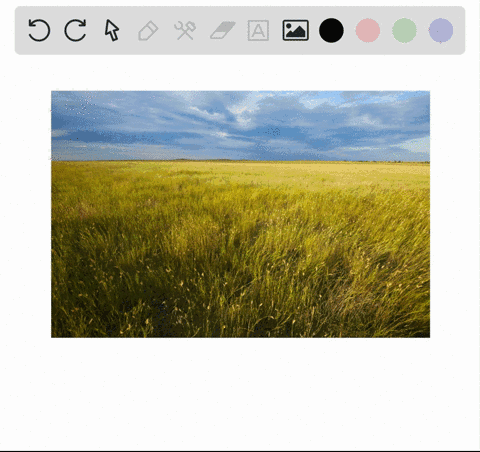
Task: Open the insert image tool
Action: tap(295, 30)
